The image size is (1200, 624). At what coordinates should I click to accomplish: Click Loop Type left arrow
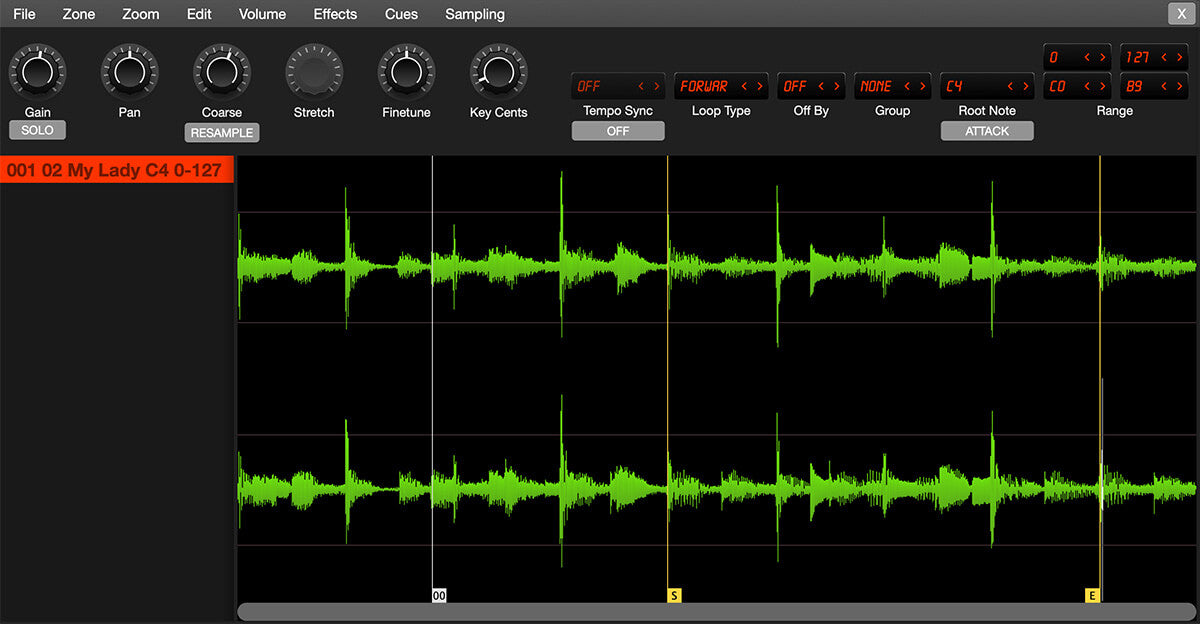[x=744, y=87]
